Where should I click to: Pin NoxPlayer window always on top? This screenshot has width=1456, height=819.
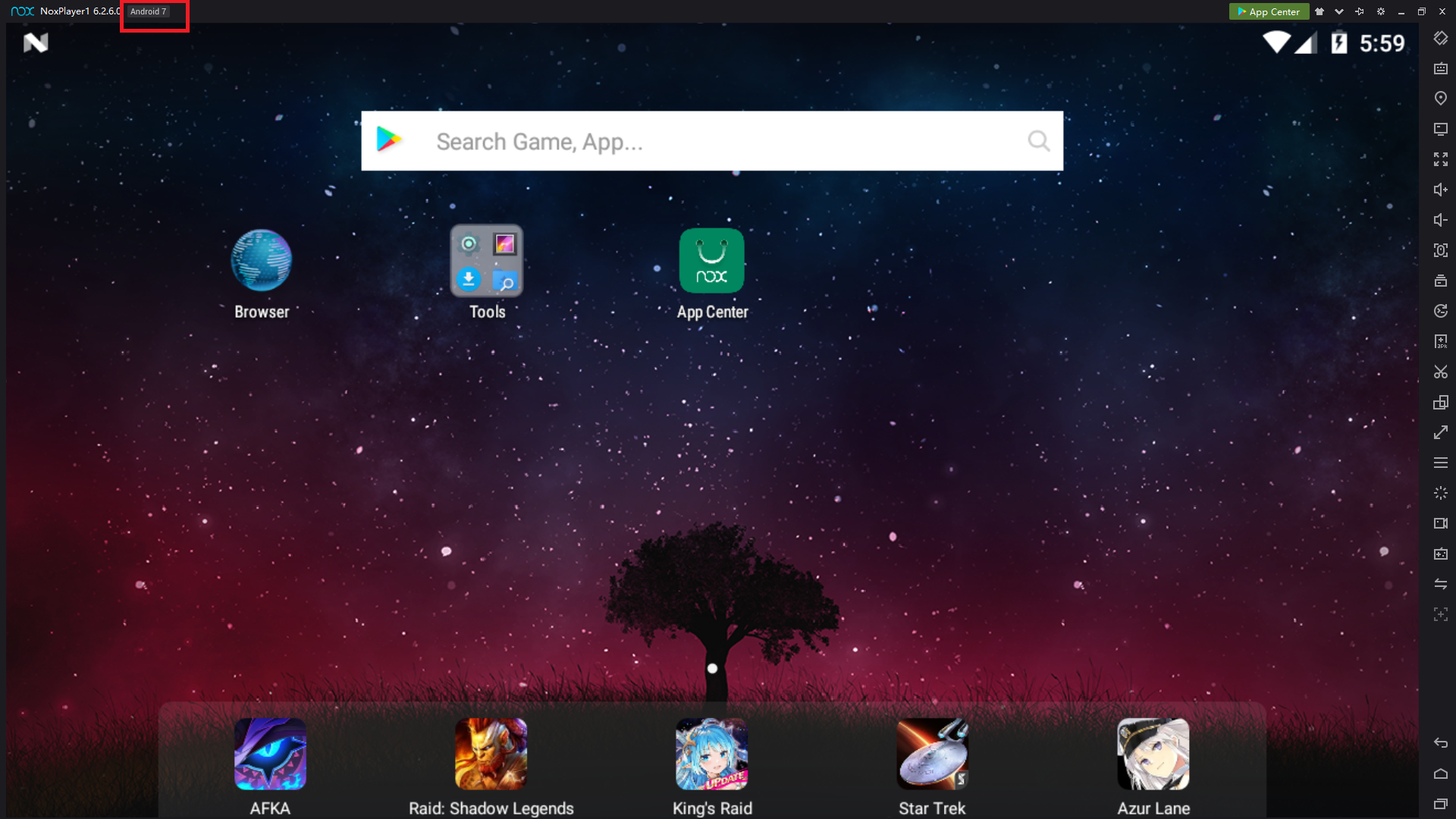coord(1360,11)
